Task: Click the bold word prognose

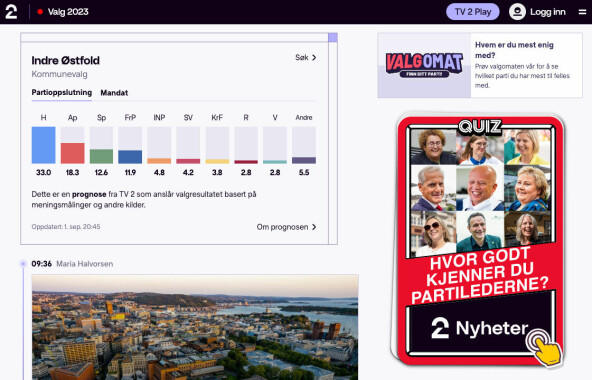Action: coord(89,195)
